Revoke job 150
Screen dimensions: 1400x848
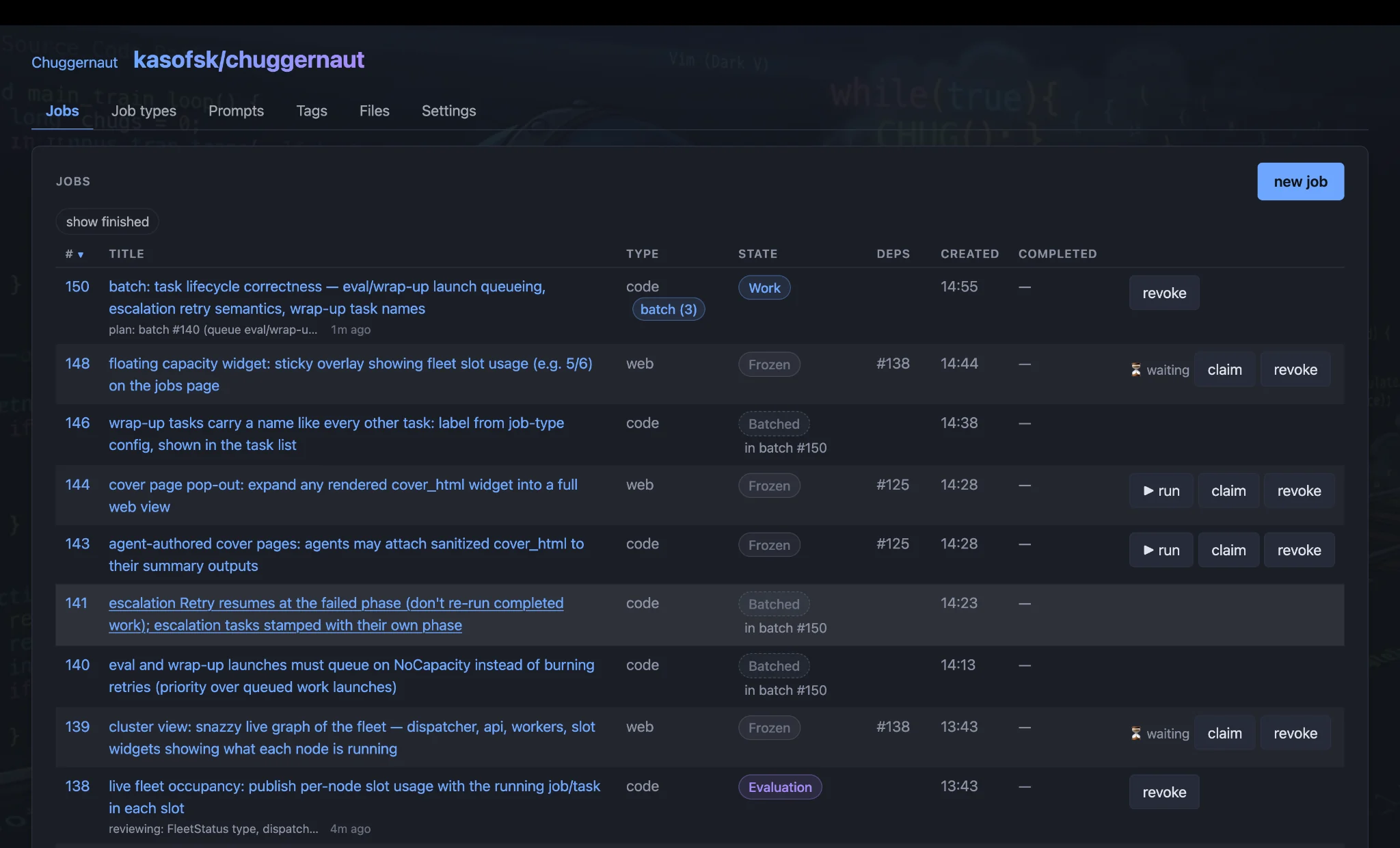[x=1164, y=293]
